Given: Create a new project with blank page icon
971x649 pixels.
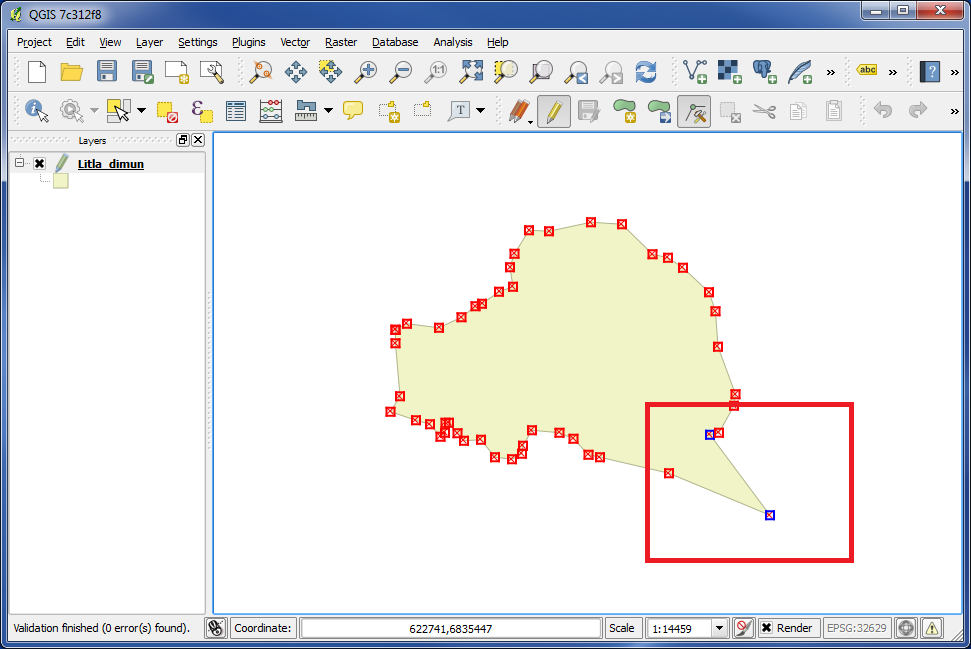Looking at the screenshot, I should [37, 72].
